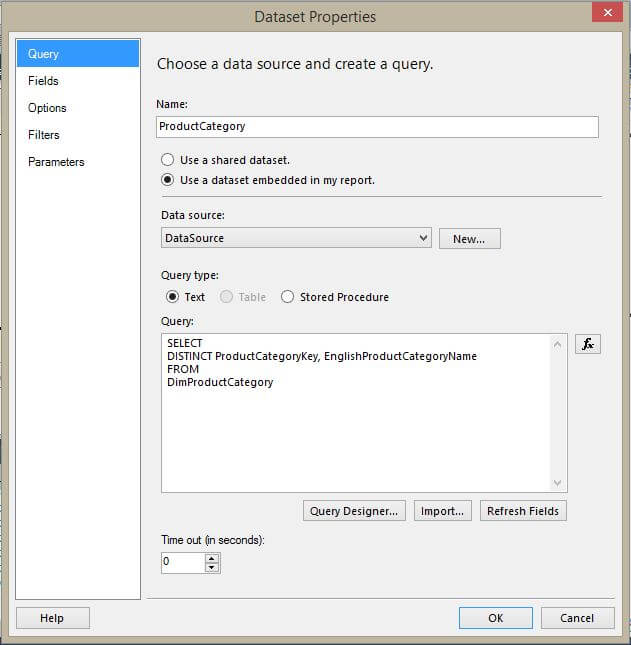Click the Time out value field
Viewport: 631px width, 645px height.
click(x=183, y=563)
